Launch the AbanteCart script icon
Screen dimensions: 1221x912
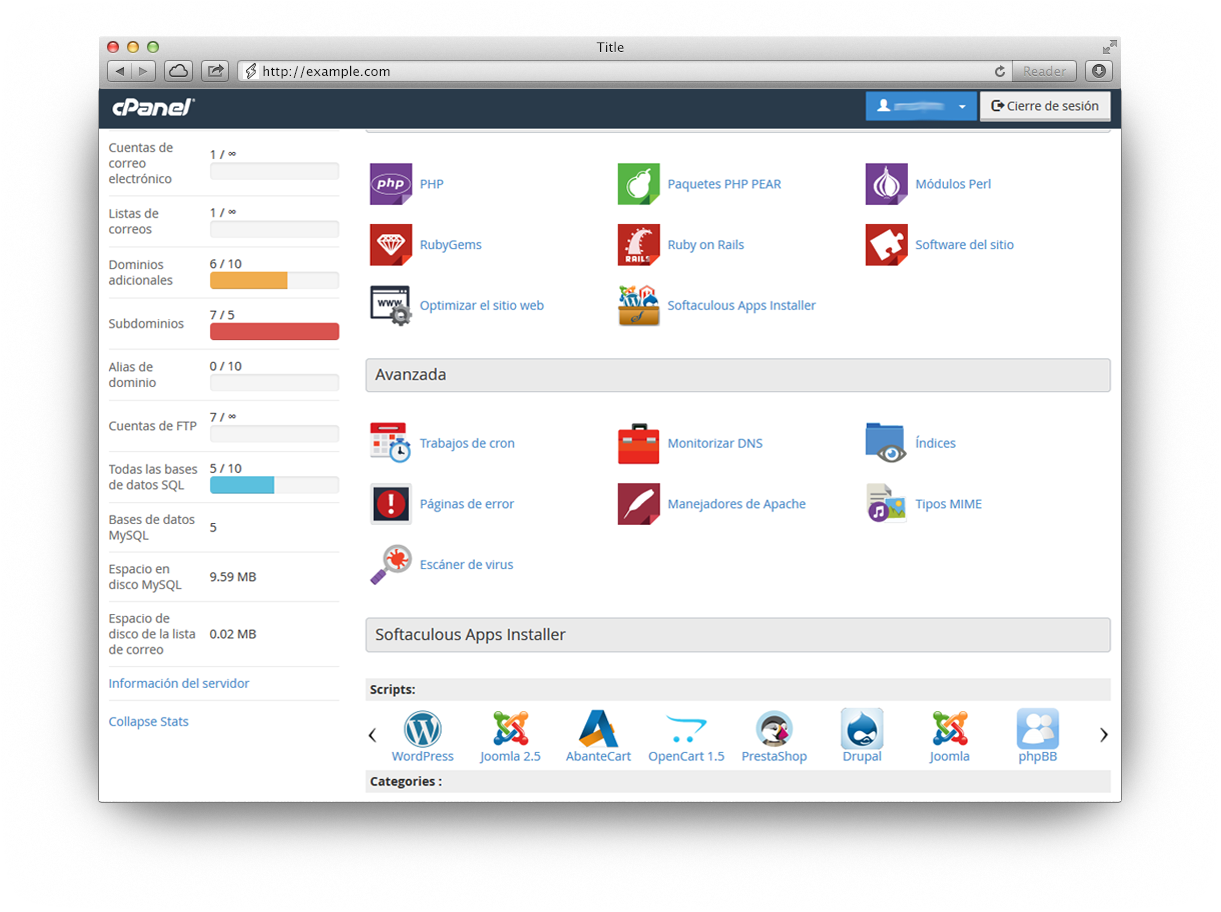[x=598, y=728]
